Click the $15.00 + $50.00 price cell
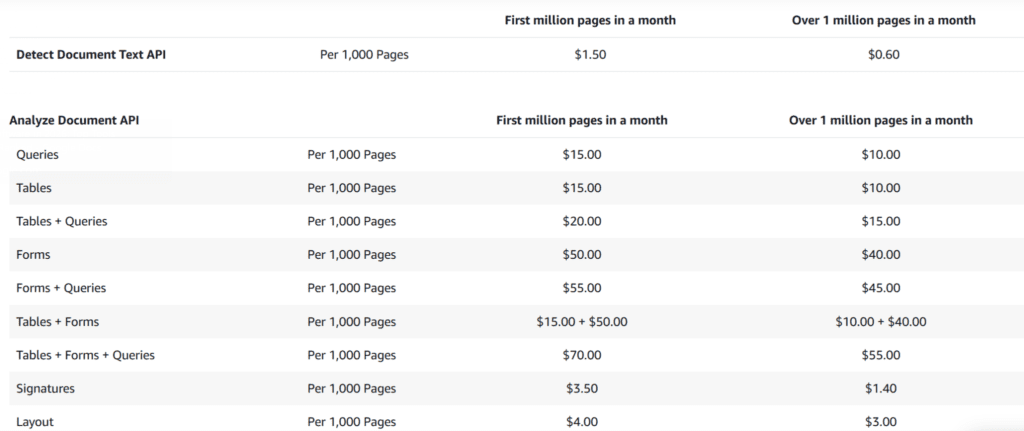1024x431 pixels. tap(582, 322)
